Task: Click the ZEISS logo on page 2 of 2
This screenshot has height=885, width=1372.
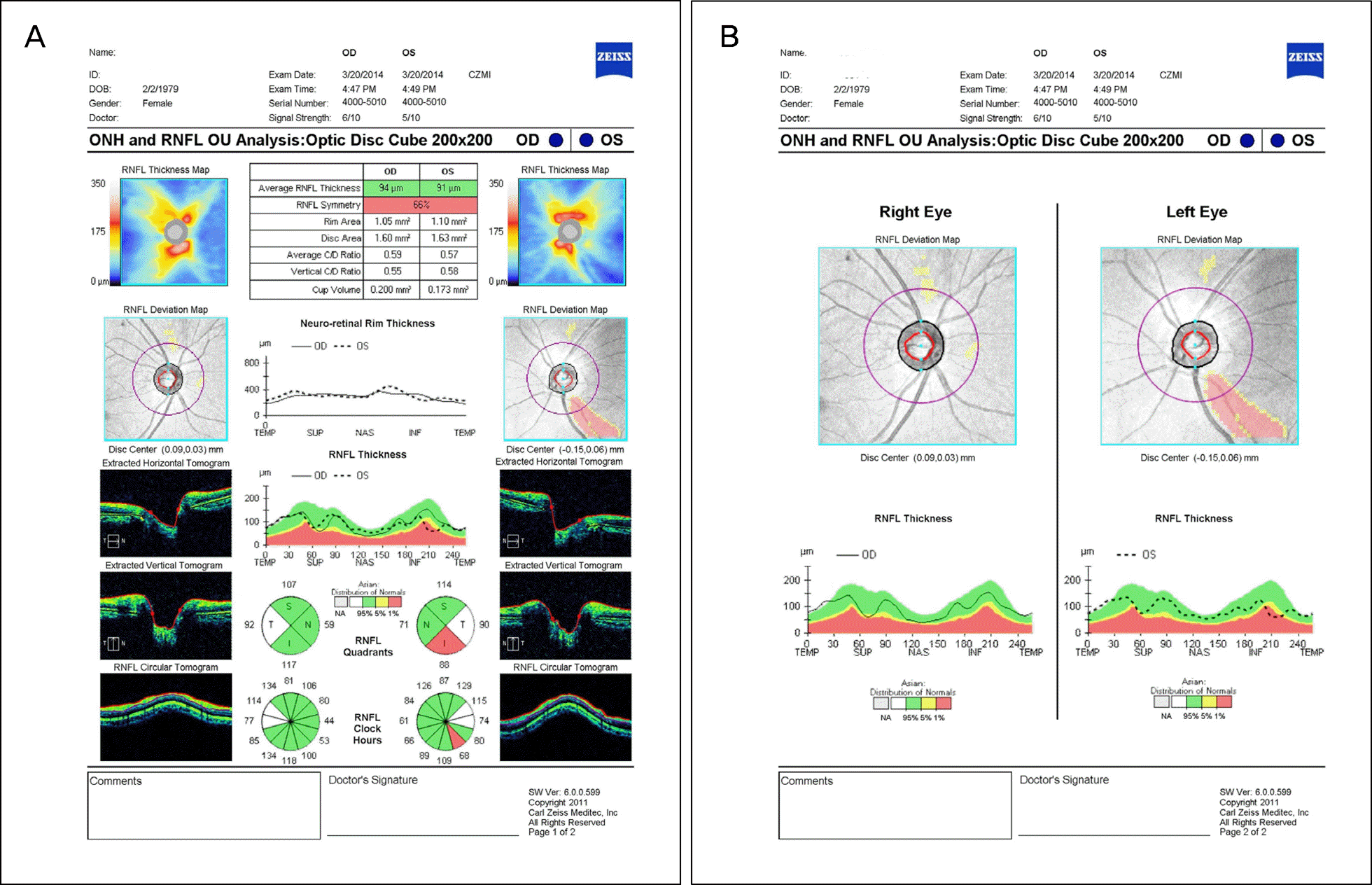Action: [1305, 61]
